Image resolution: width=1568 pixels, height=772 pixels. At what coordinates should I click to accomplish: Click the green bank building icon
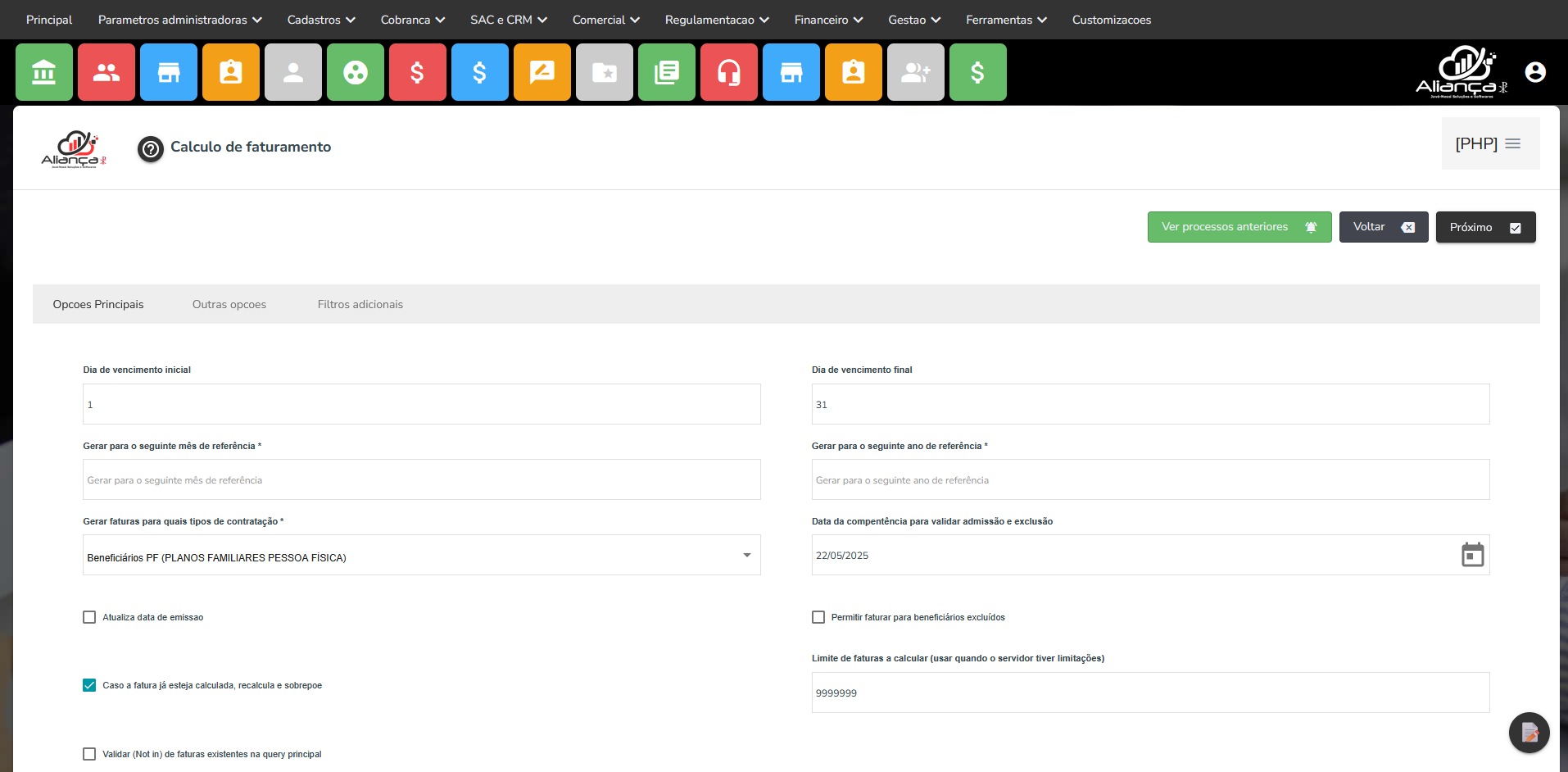coord(44,73)
